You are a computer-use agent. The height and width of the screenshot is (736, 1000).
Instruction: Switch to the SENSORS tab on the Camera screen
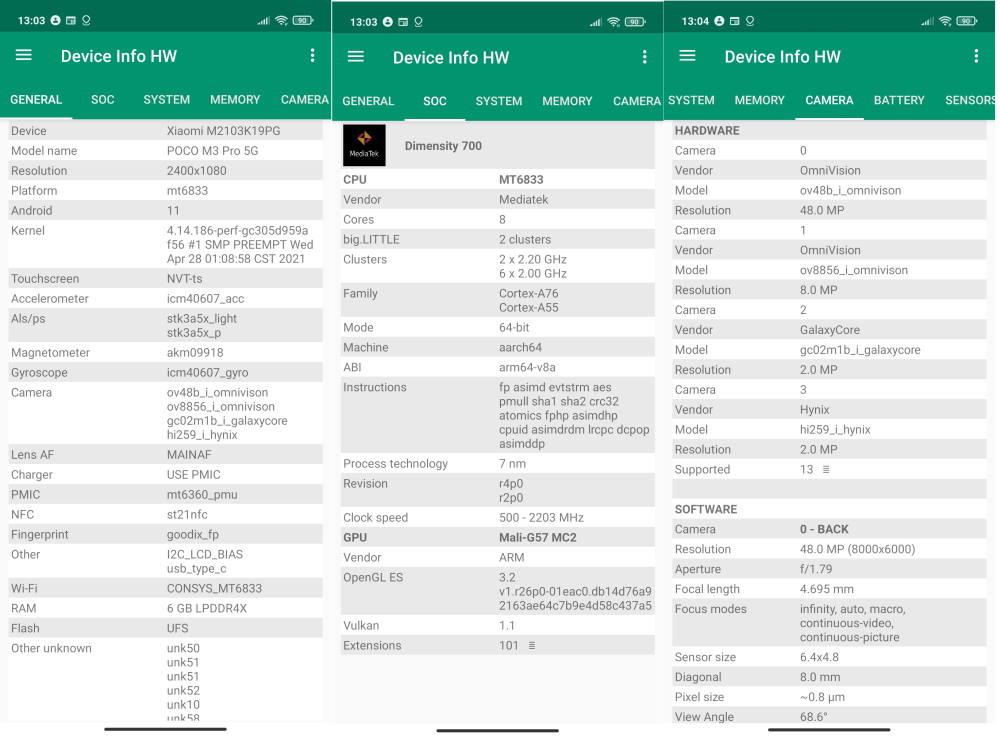pyautogui.click(x=970, y=100)
